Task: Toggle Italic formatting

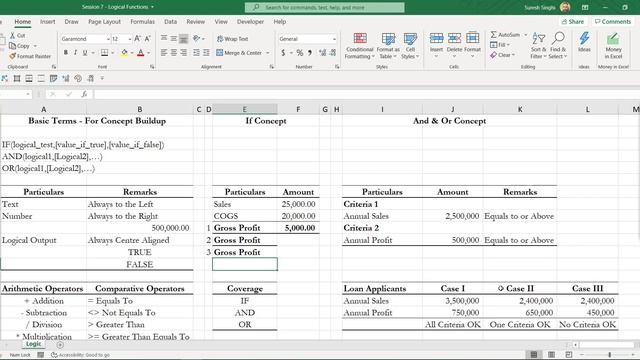Action: 76,53
